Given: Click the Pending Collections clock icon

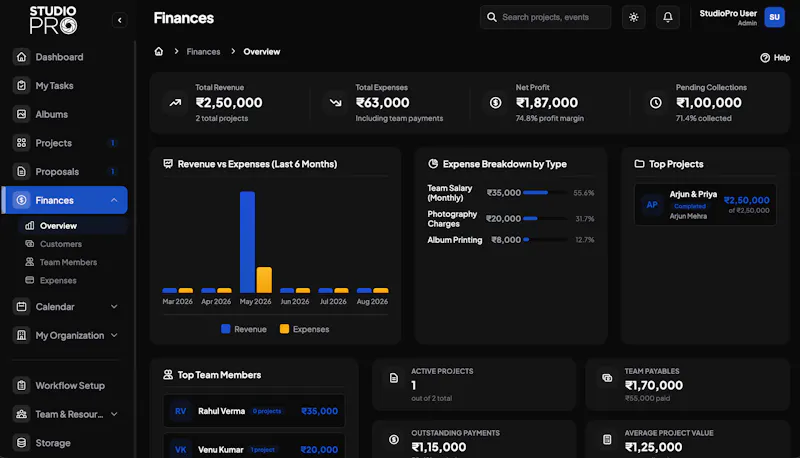Looking at the screenshot, I should pos(656,103).
